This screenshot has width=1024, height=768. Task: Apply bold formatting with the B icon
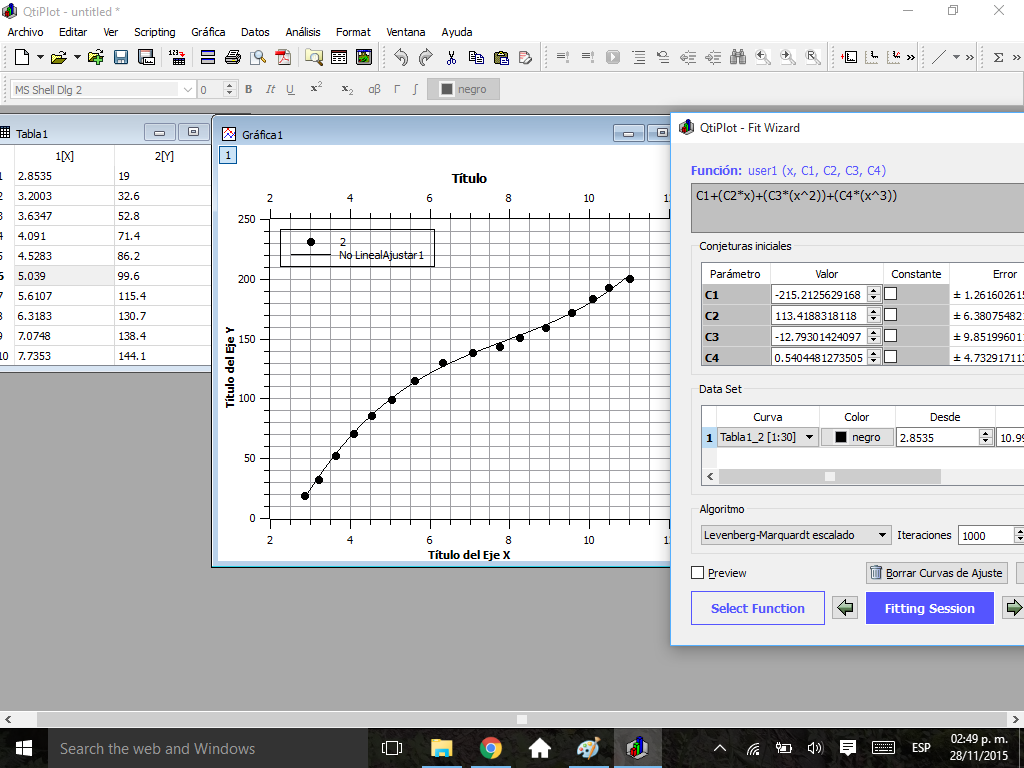coord(248,89)
